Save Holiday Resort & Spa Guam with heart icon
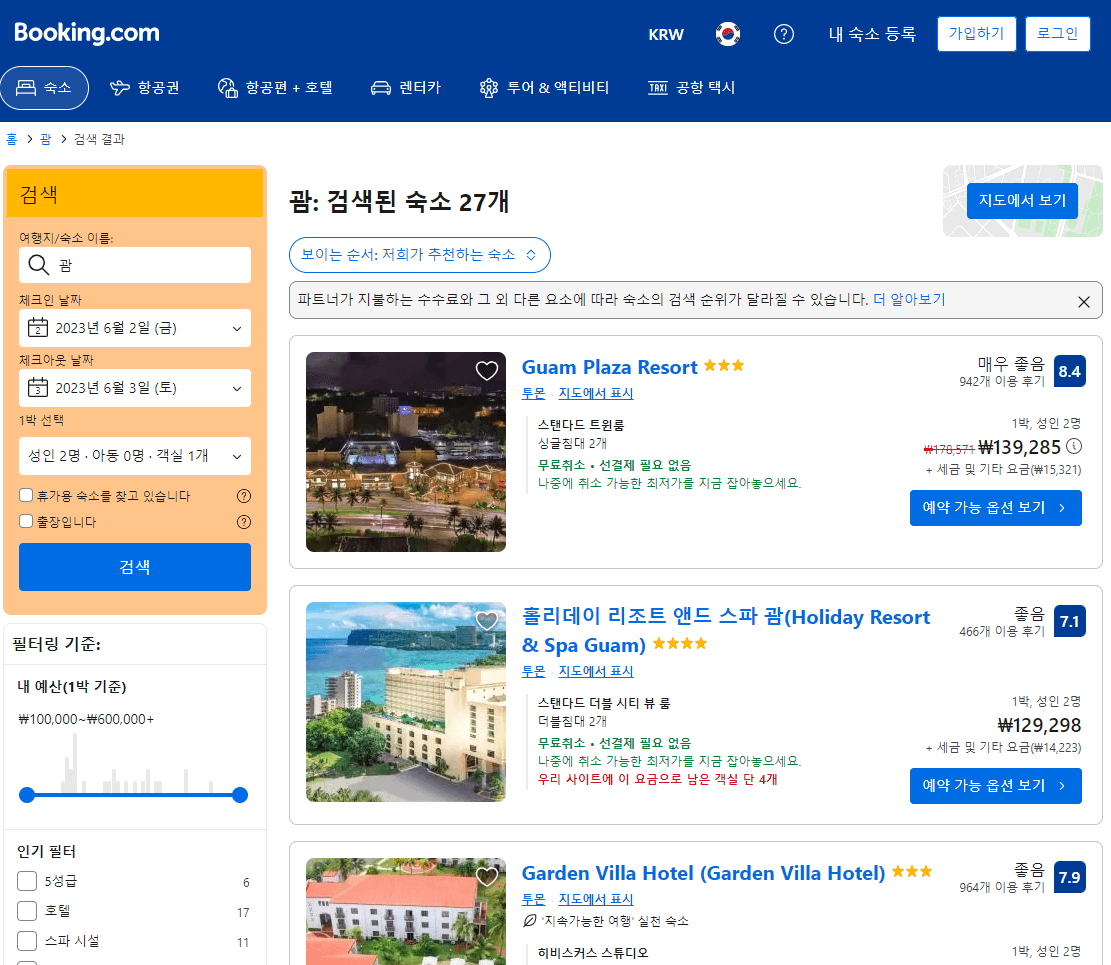This screenshot has height=965, width=1111. click(487, 621)
